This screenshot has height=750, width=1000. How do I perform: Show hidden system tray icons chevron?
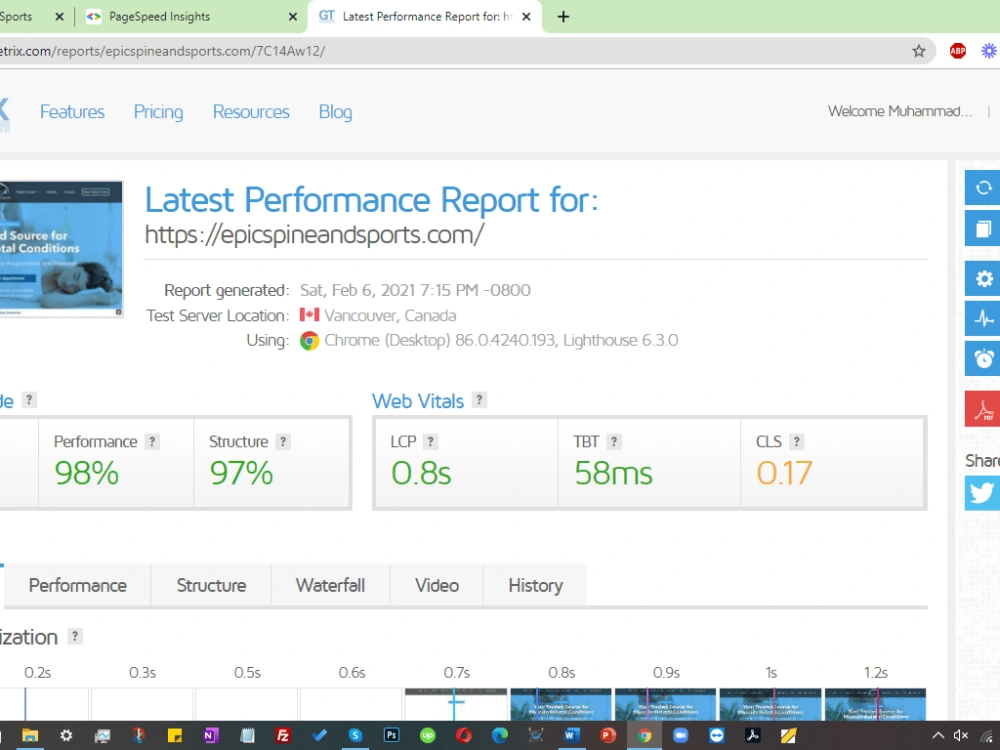point(938,735)
